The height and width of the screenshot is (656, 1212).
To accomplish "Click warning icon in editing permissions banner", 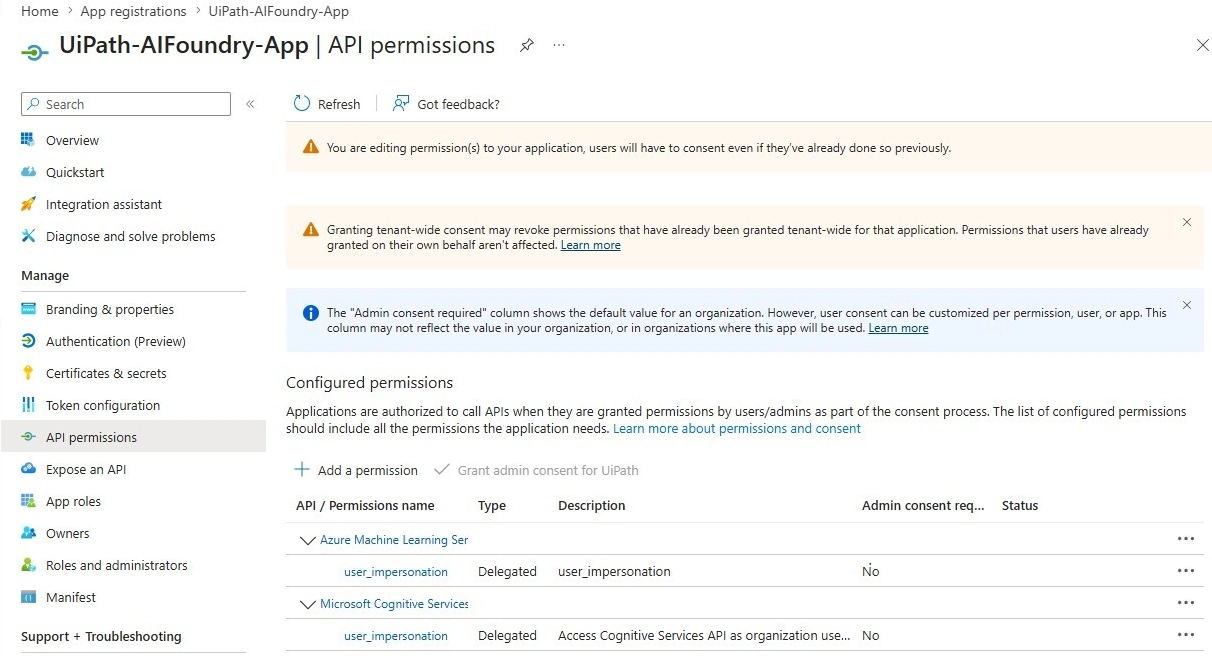I will (x=311, y=148).
